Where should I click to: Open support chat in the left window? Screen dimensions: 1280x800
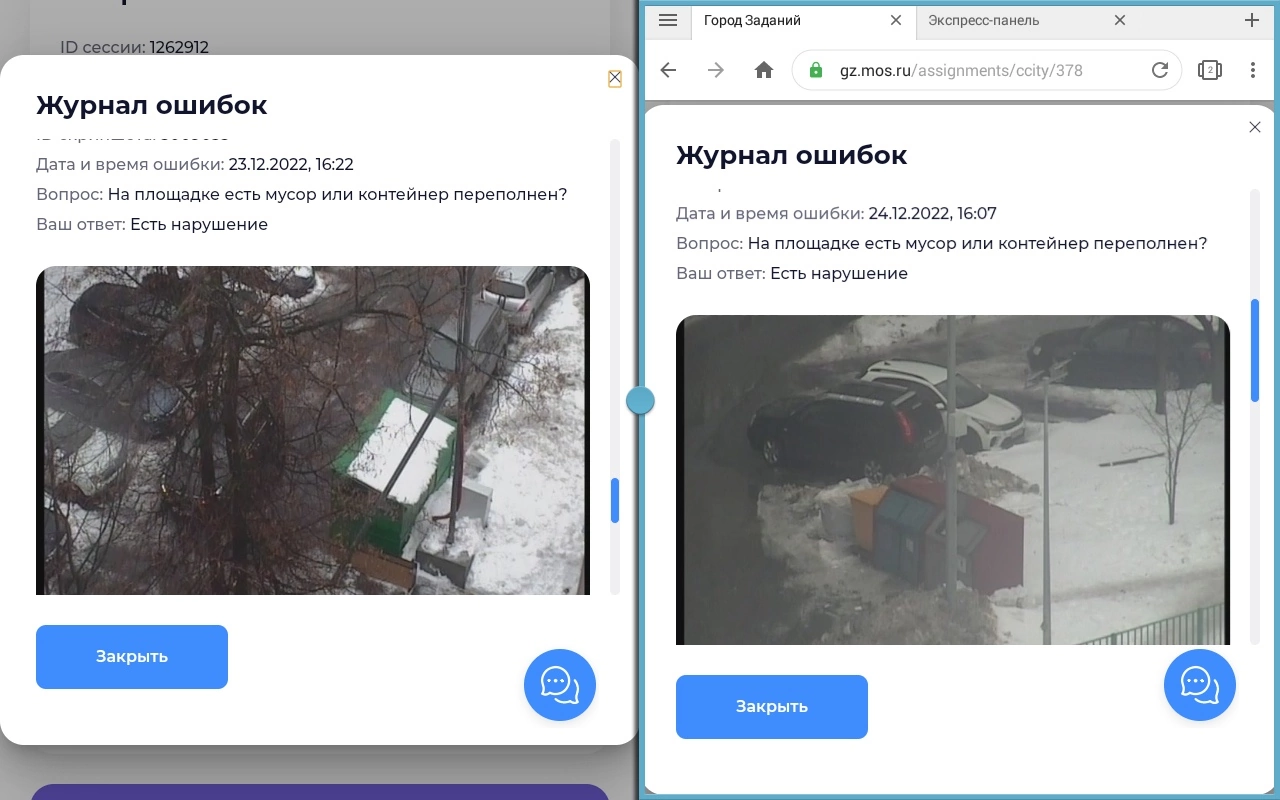[560, 685]
